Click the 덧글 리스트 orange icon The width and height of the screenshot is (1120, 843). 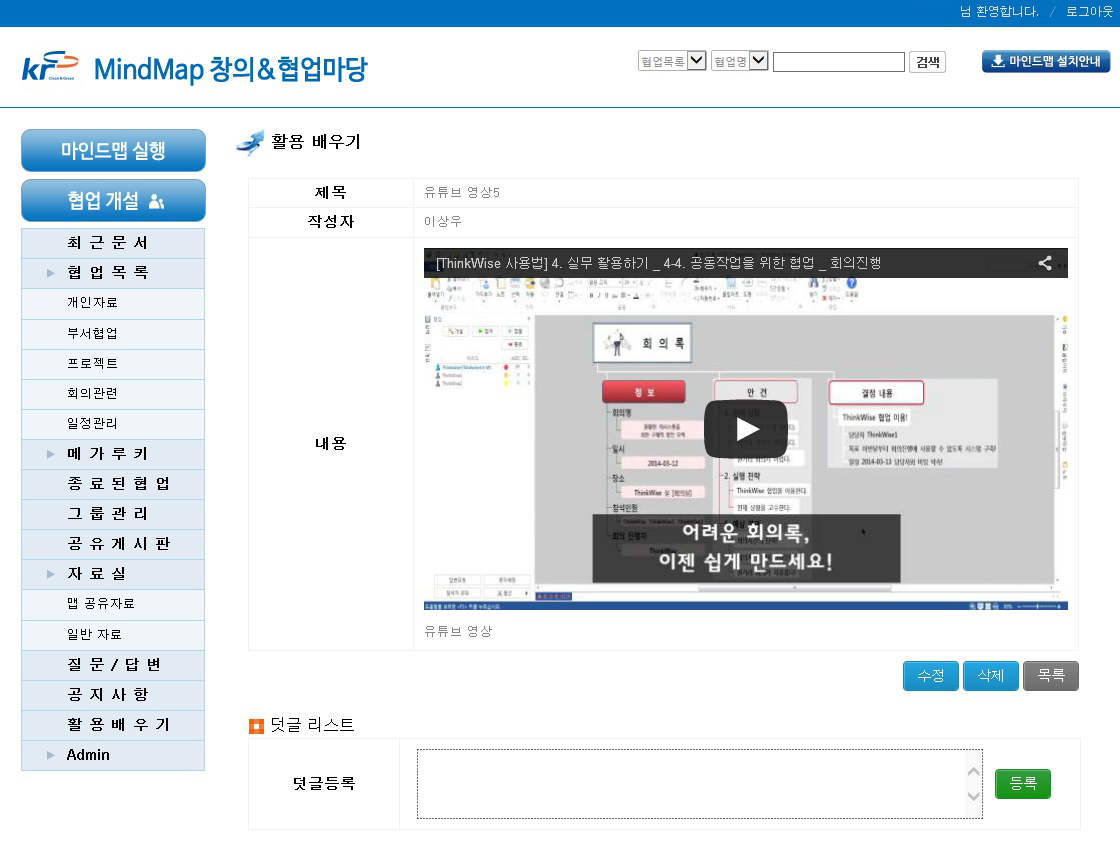point(256,726)
